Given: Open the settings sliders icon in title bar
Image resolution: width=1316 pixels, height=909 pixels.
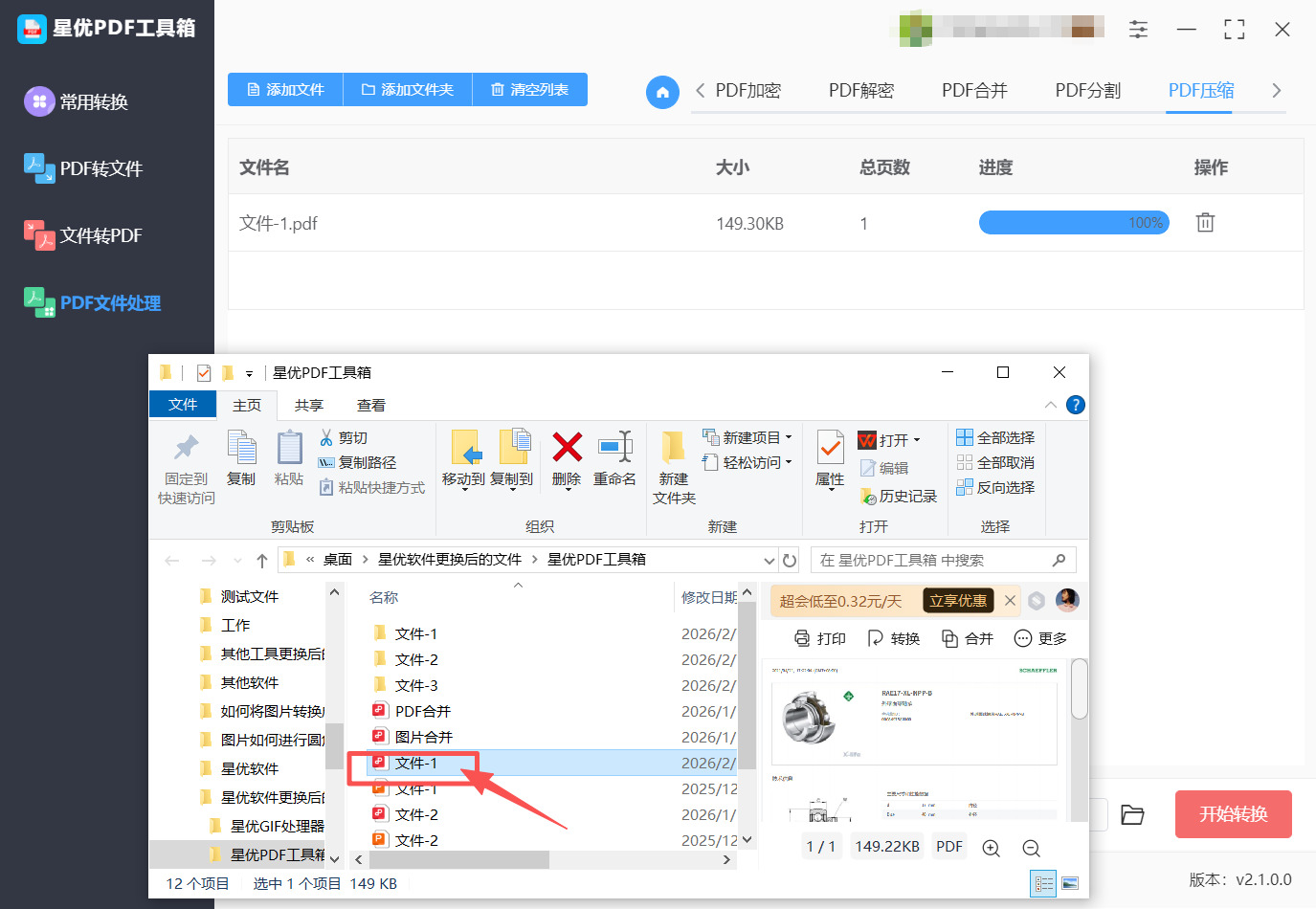Looking at the screenshot, I should tap(1138, 30).
